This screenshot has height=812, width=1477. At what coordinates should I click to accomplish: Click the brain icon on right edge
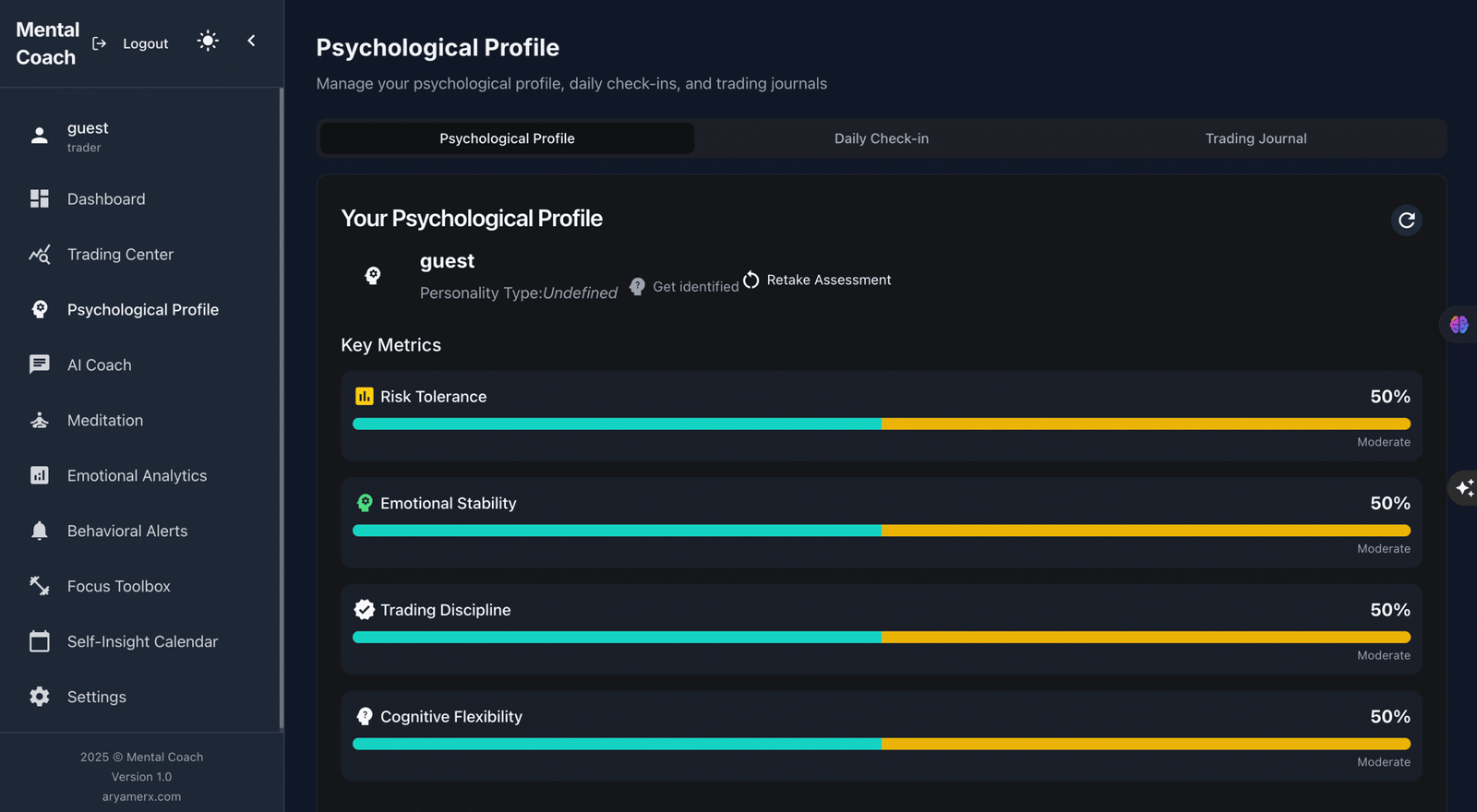pos(1459,325)
